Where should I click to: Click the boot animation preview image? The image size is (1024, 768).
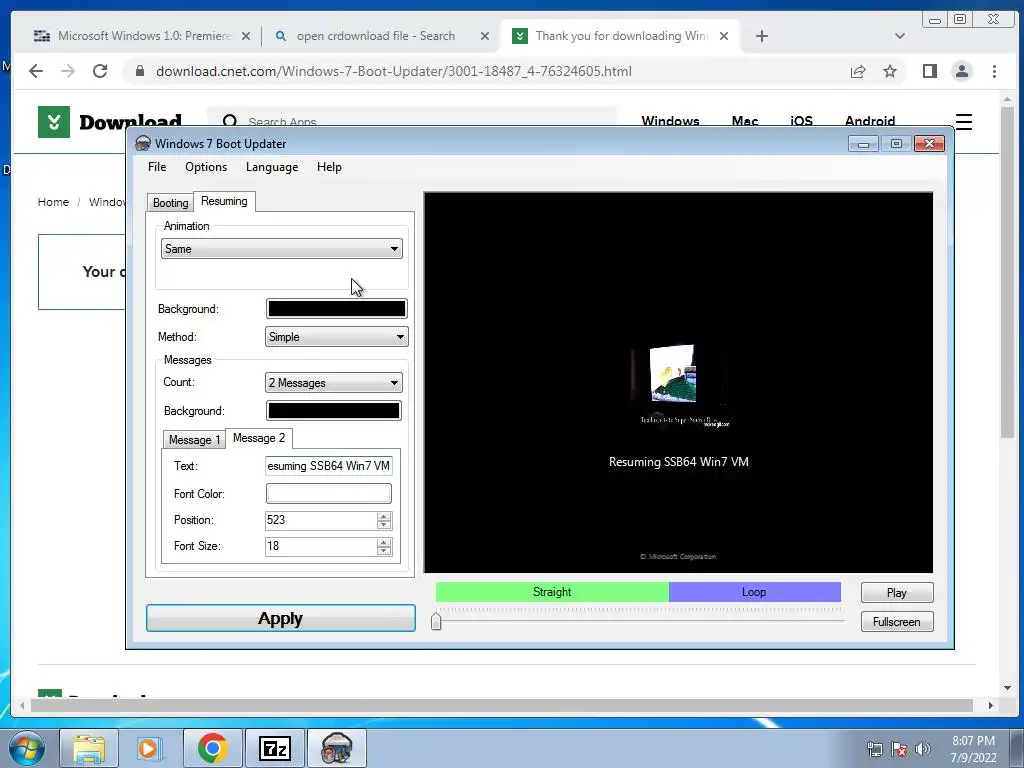(679, 383)
